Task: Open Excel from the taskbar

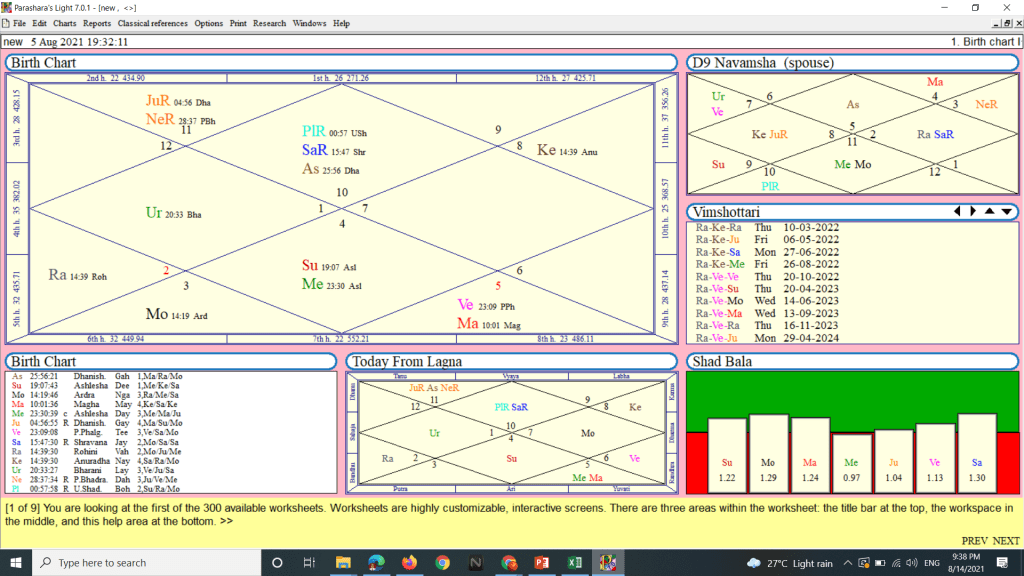Action: pyautogui.click(x=575, y=562)
